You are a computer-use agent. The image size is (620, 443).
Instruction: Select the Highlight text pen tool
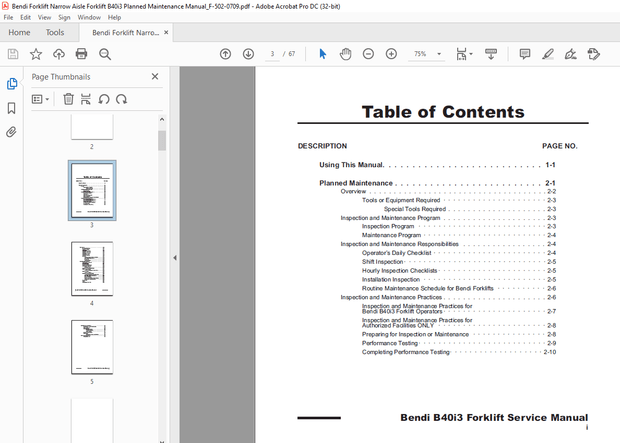point(548,54)
